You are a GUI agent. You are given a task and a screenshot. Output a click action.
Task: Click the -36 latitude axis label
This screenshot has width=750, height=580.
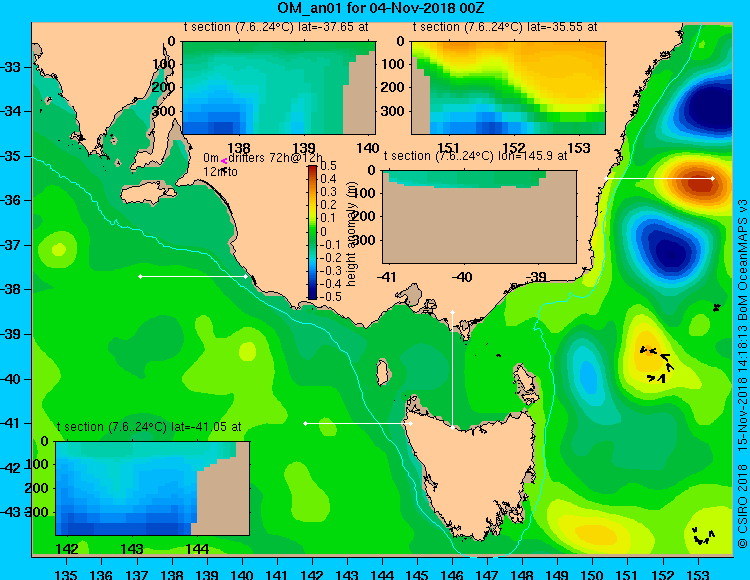[11, 200]
